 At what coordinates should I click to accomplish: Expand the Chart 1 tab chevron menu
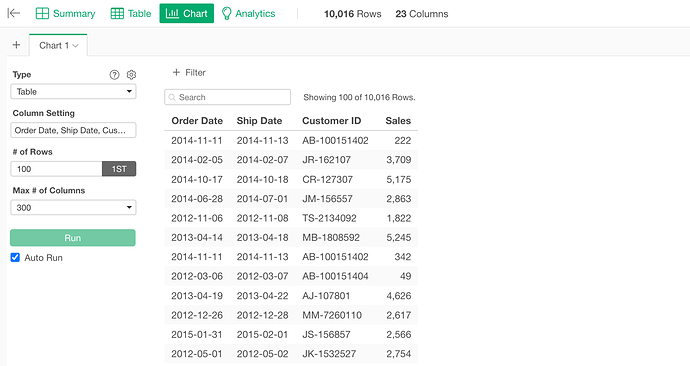click(x=75, y=46)
